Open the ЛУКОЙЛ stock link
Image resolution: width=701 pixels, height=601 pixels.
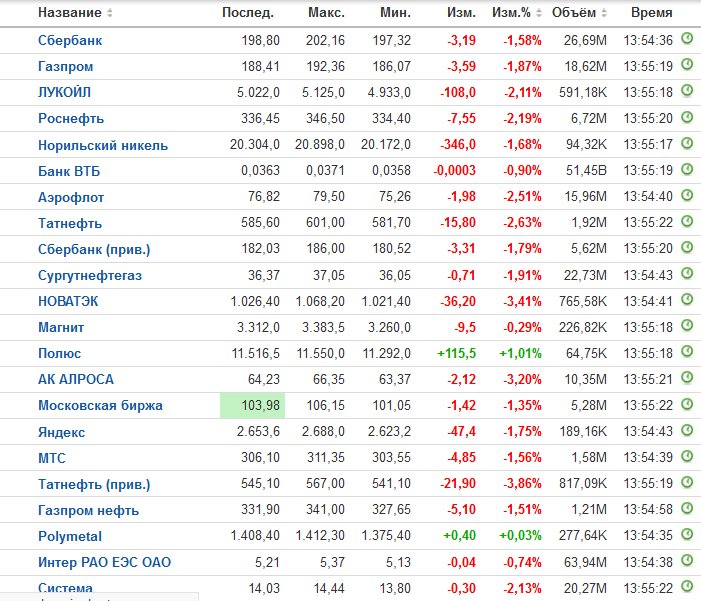pyautogui.click(x=64, y=93)
